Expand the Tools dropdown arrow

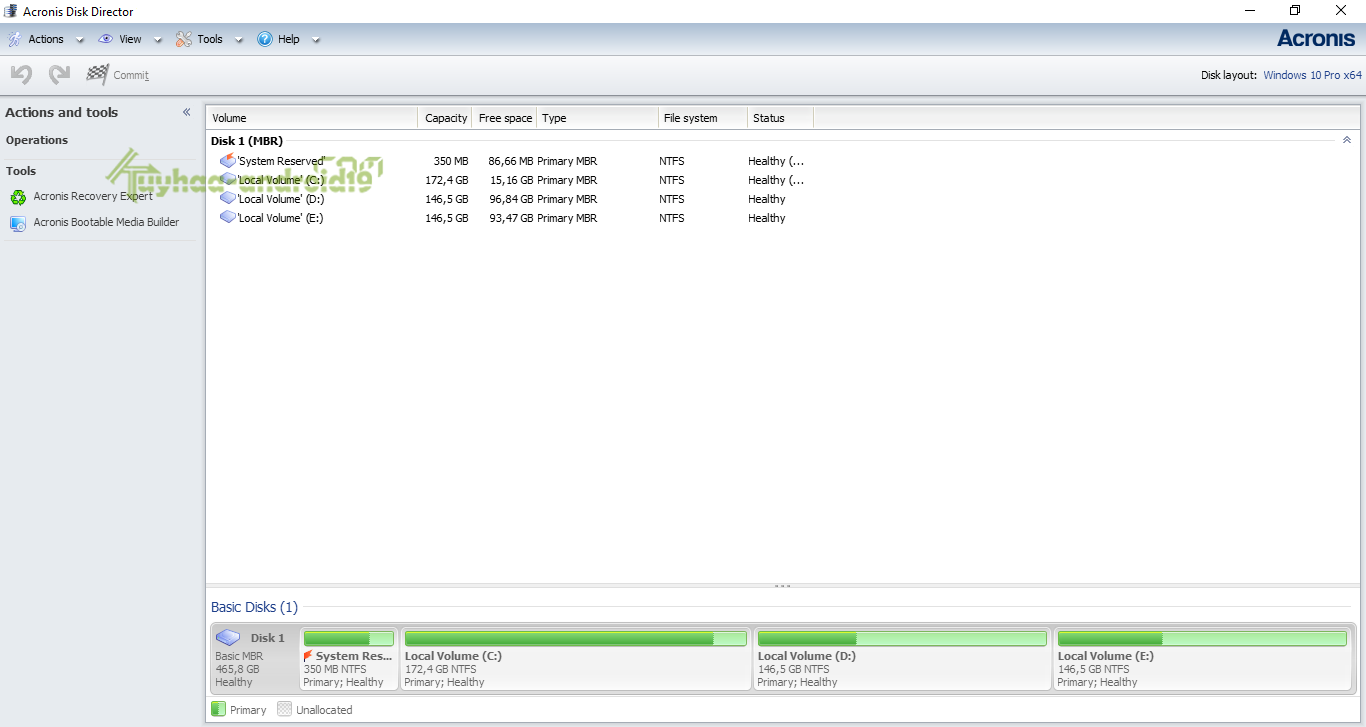tap(239, 40)
